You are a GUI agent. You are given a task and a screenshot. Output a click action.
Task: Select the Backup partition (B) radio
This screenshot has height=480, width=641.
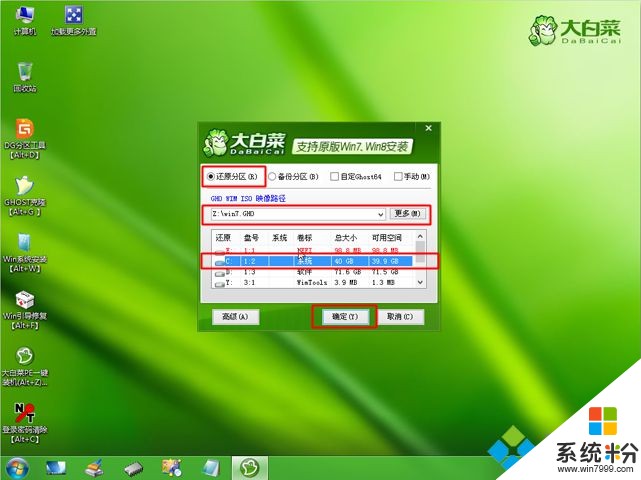click(x=294, y=177)
